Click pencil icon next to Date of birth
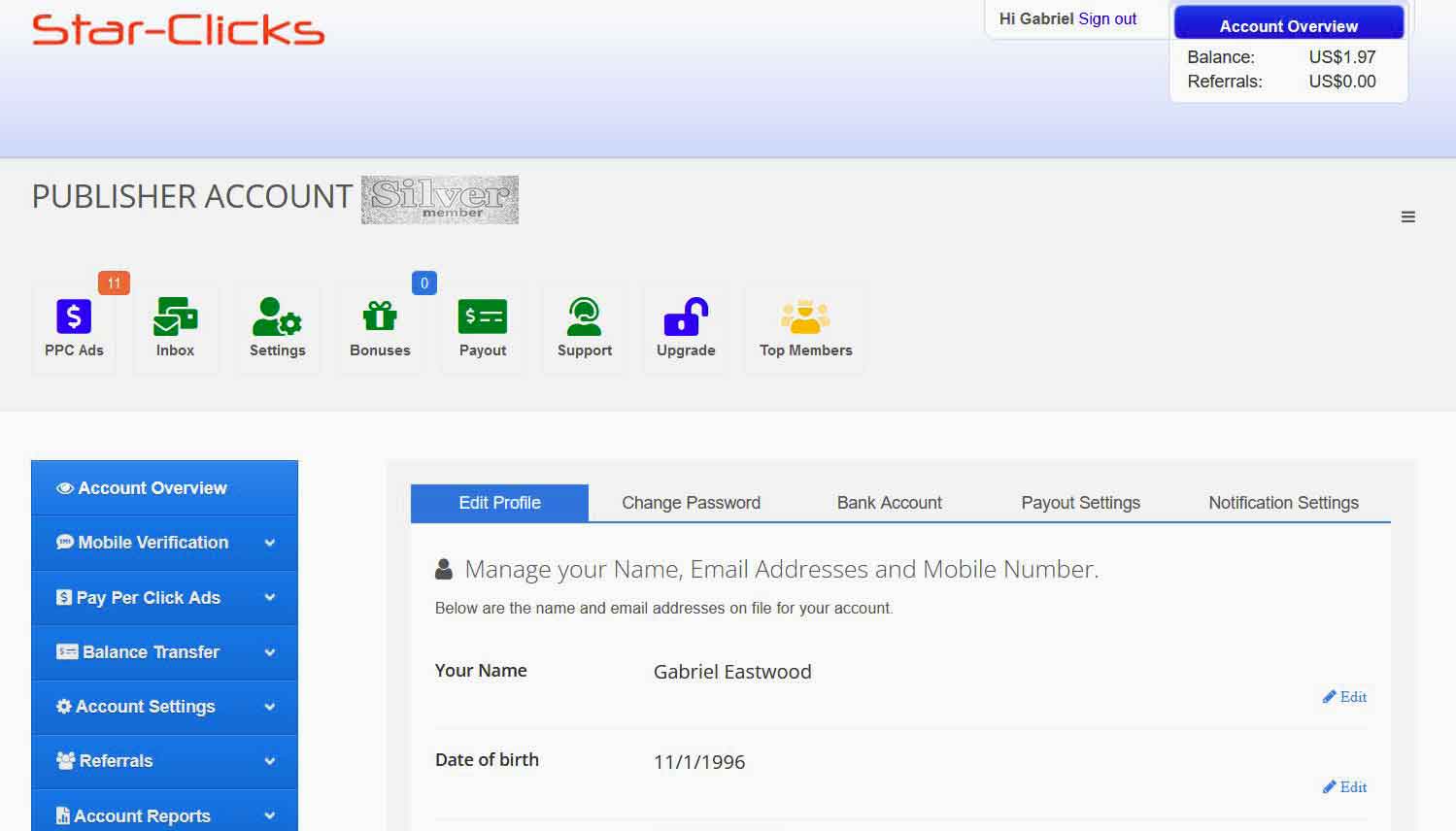 (x=1329, y=787)
